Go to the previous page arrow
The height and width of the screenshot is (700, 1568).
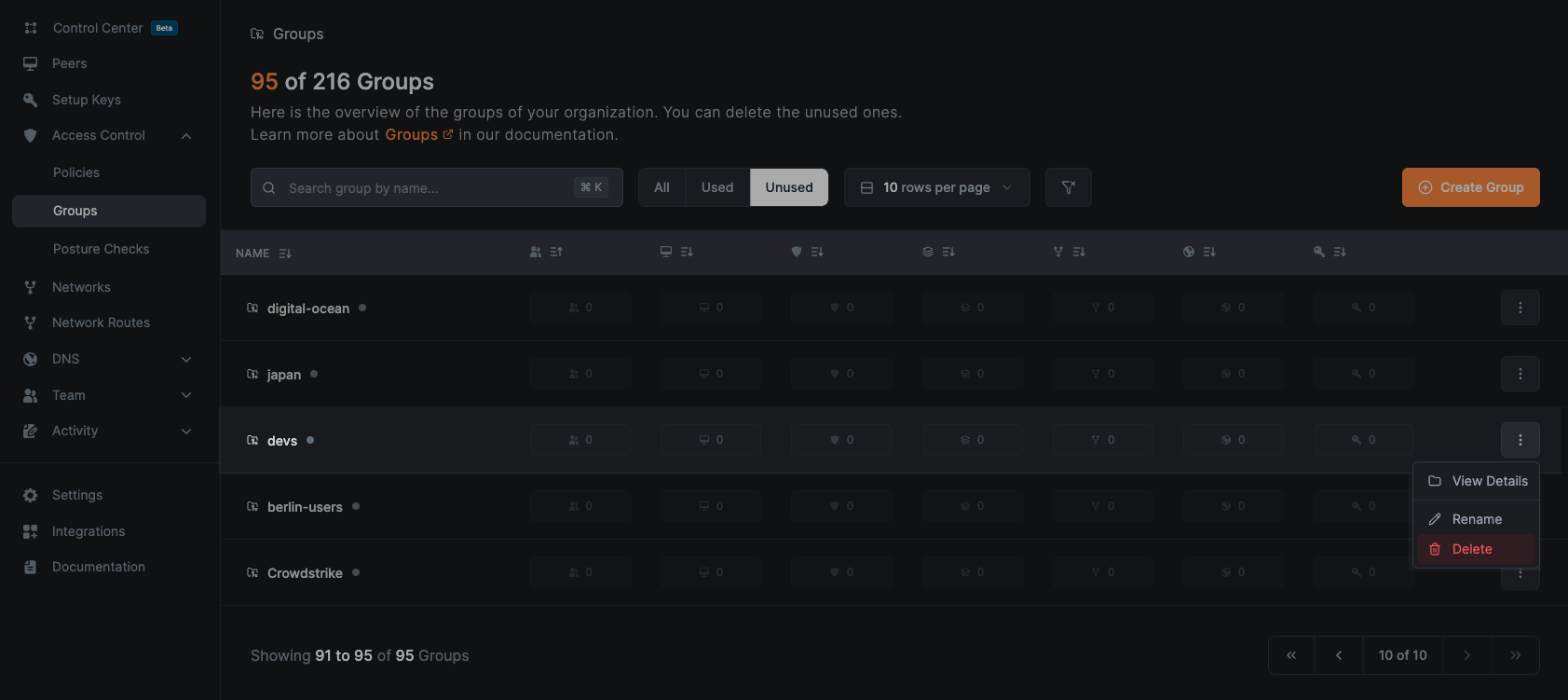click(x=1339, y=655)
